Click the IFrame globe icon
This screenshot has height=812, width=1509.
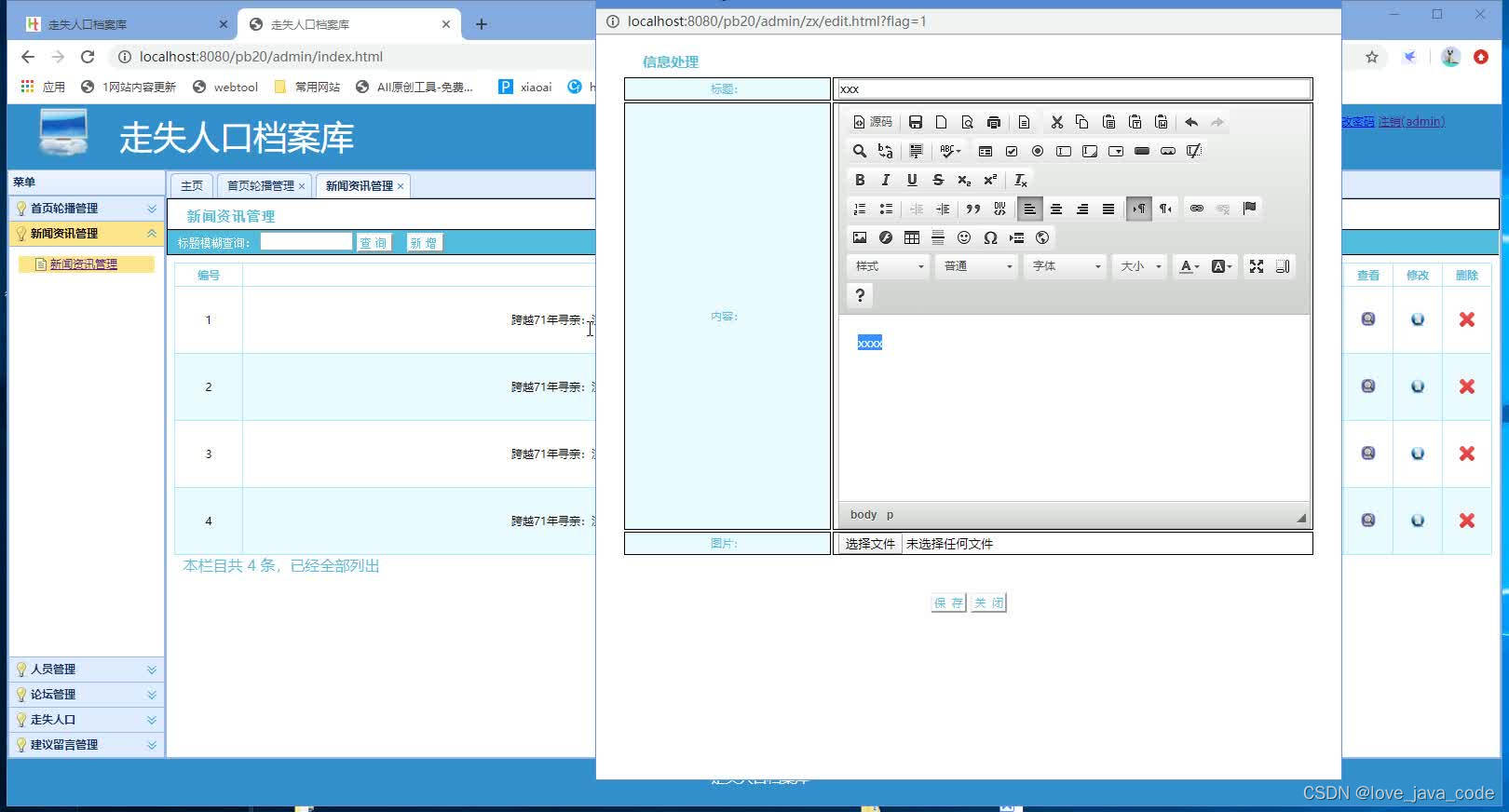(x=1042, y=237)
